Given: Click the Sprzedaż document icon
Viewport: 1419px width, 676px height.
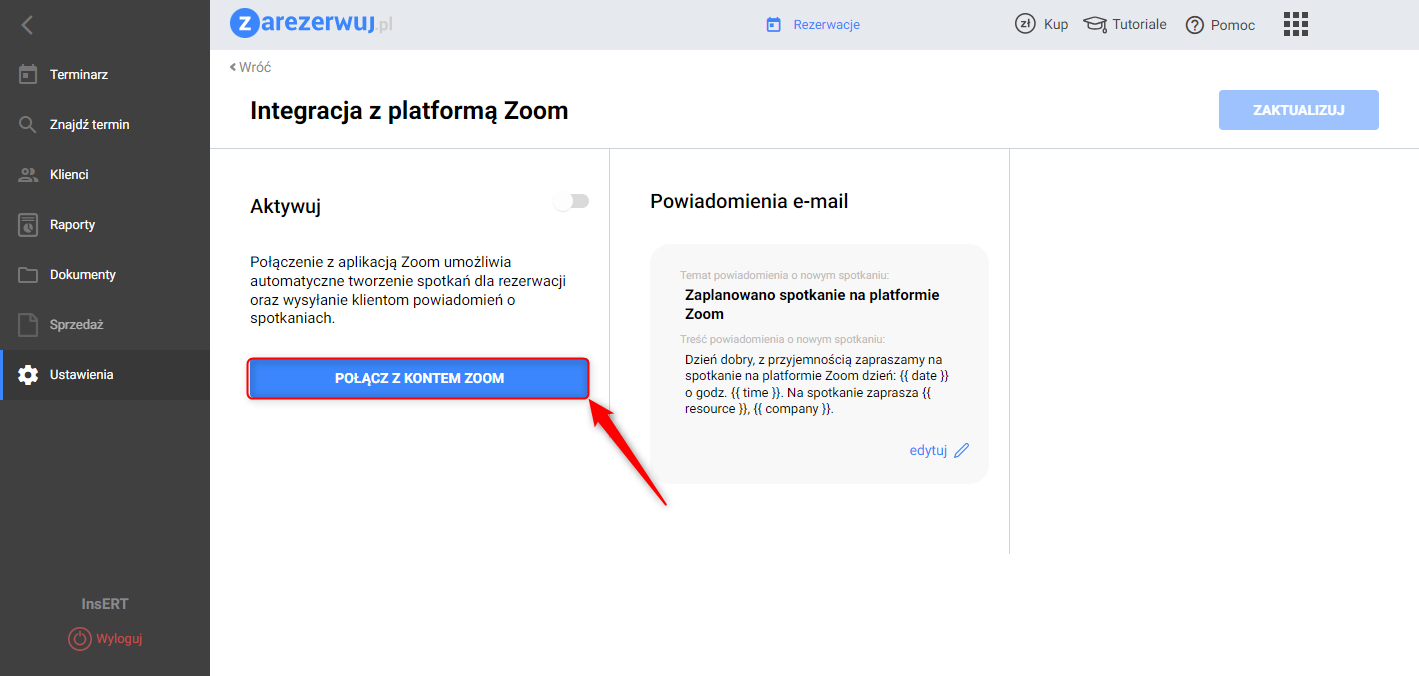Looking at the screenshot, I should [x=28, y=325].
